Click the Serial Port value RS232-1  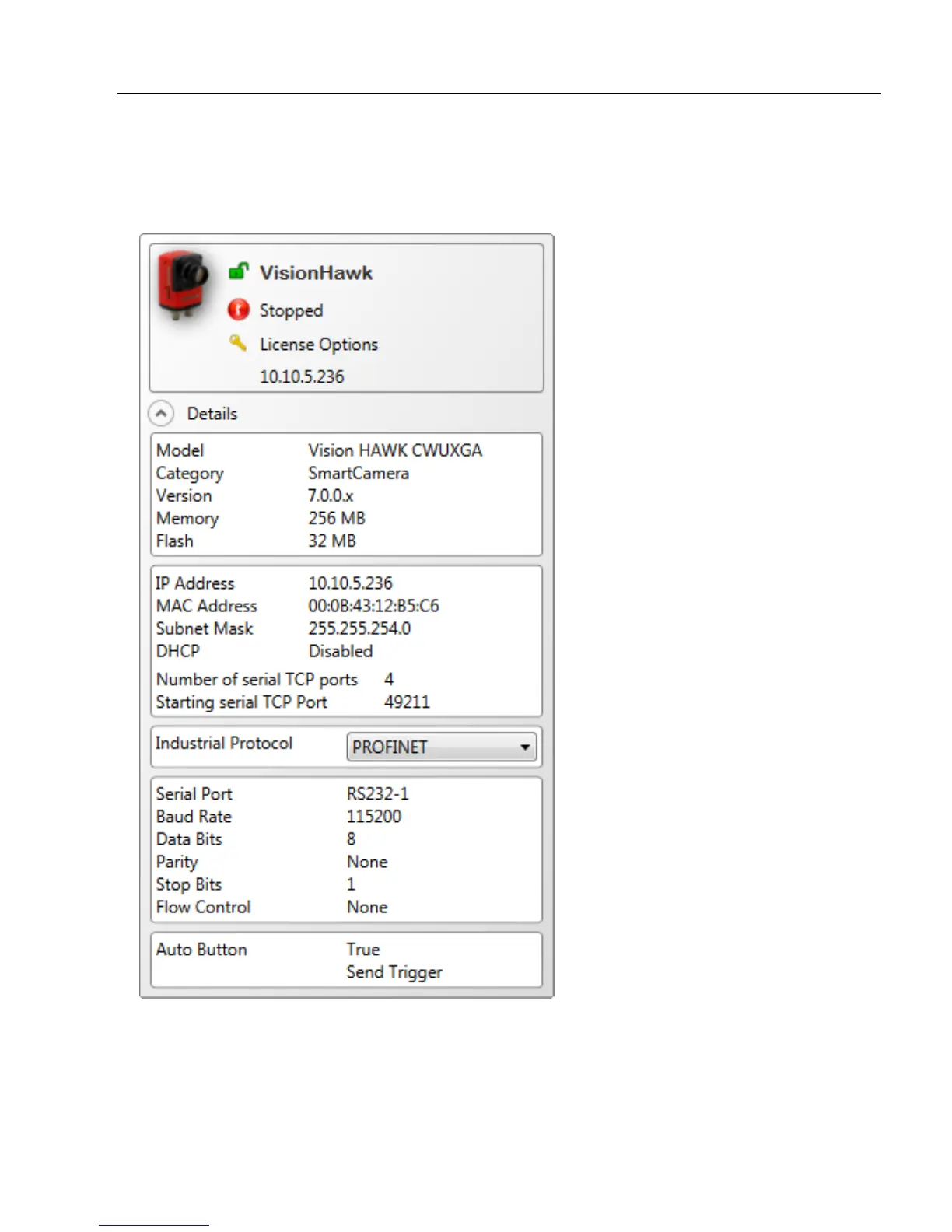[x=377, y=794]
